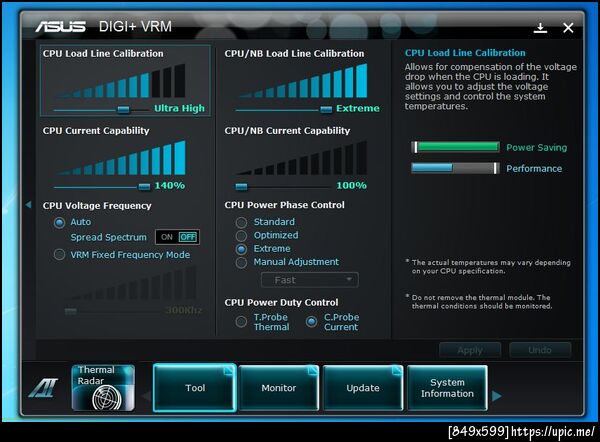
Task: Click the '100%' value
Action: [351, 186]
